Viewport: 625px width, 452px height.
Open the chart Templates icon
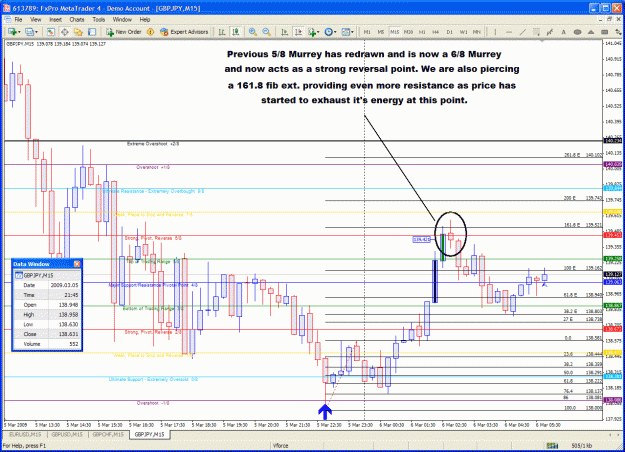point(346,32)
